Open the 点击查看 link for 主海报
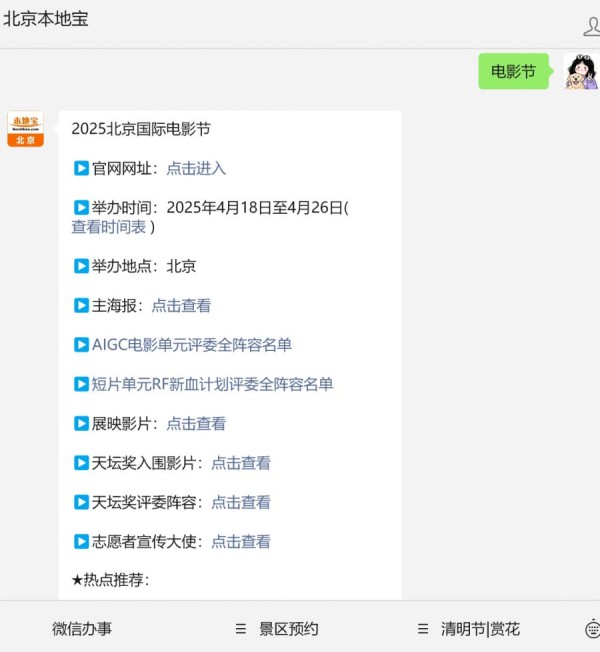This screenshot has height=652, width=600. [181, 306]
